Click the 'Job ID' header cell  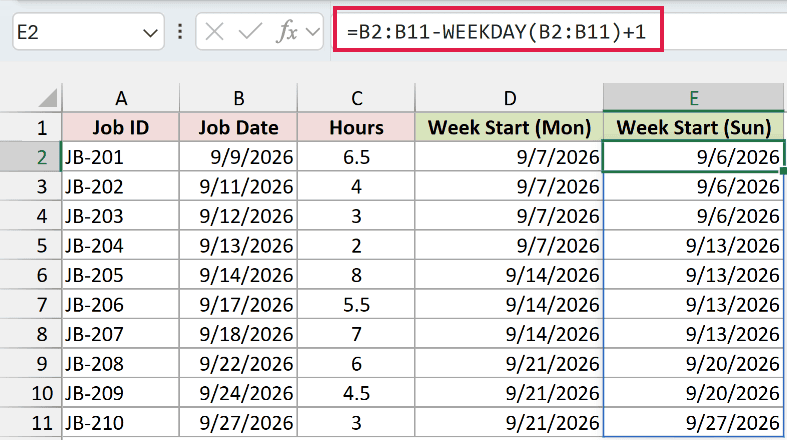120,127
